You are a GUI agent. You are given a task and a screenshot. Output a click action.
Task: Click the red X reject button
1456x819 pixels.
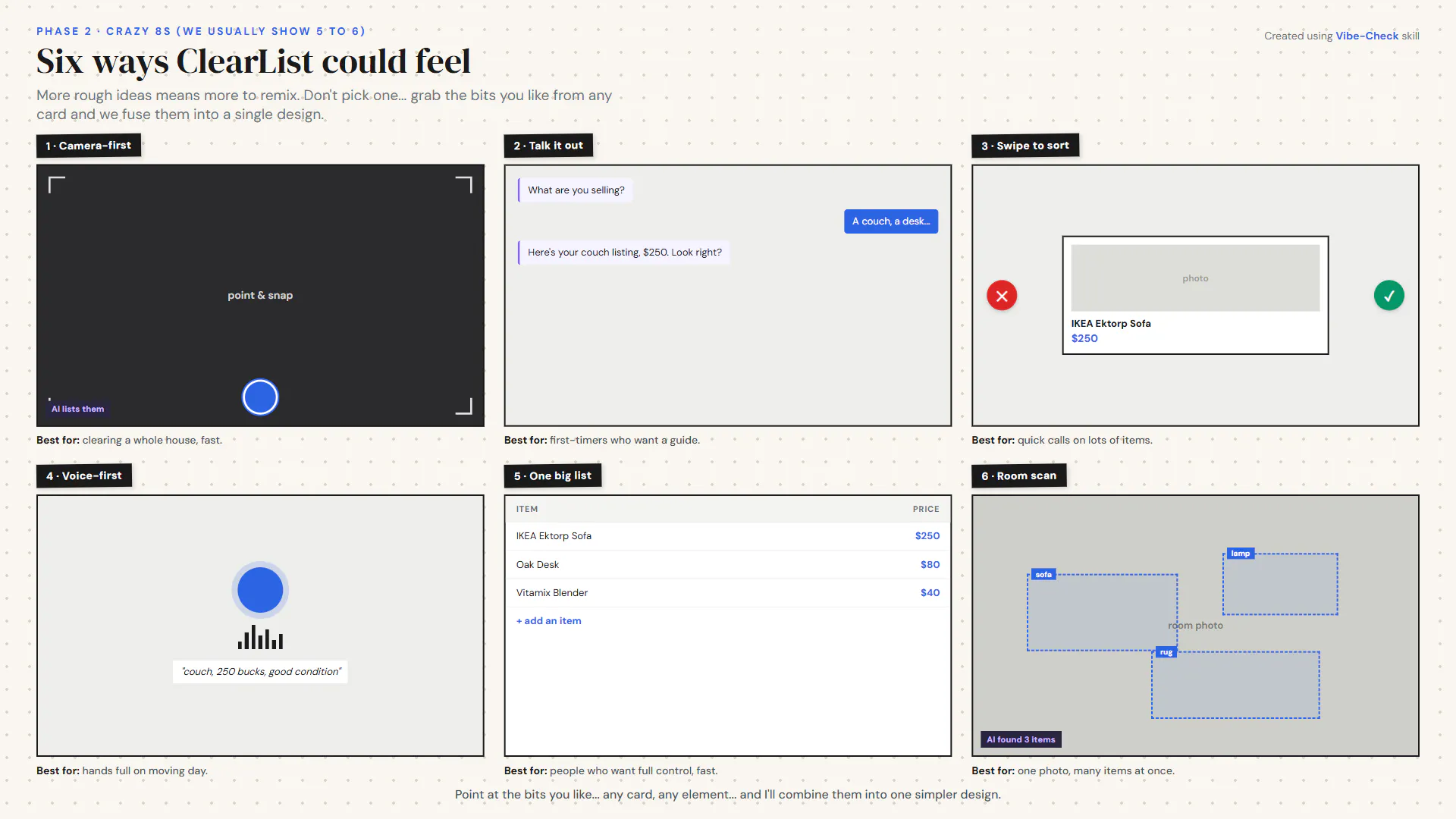[1002, 296]
